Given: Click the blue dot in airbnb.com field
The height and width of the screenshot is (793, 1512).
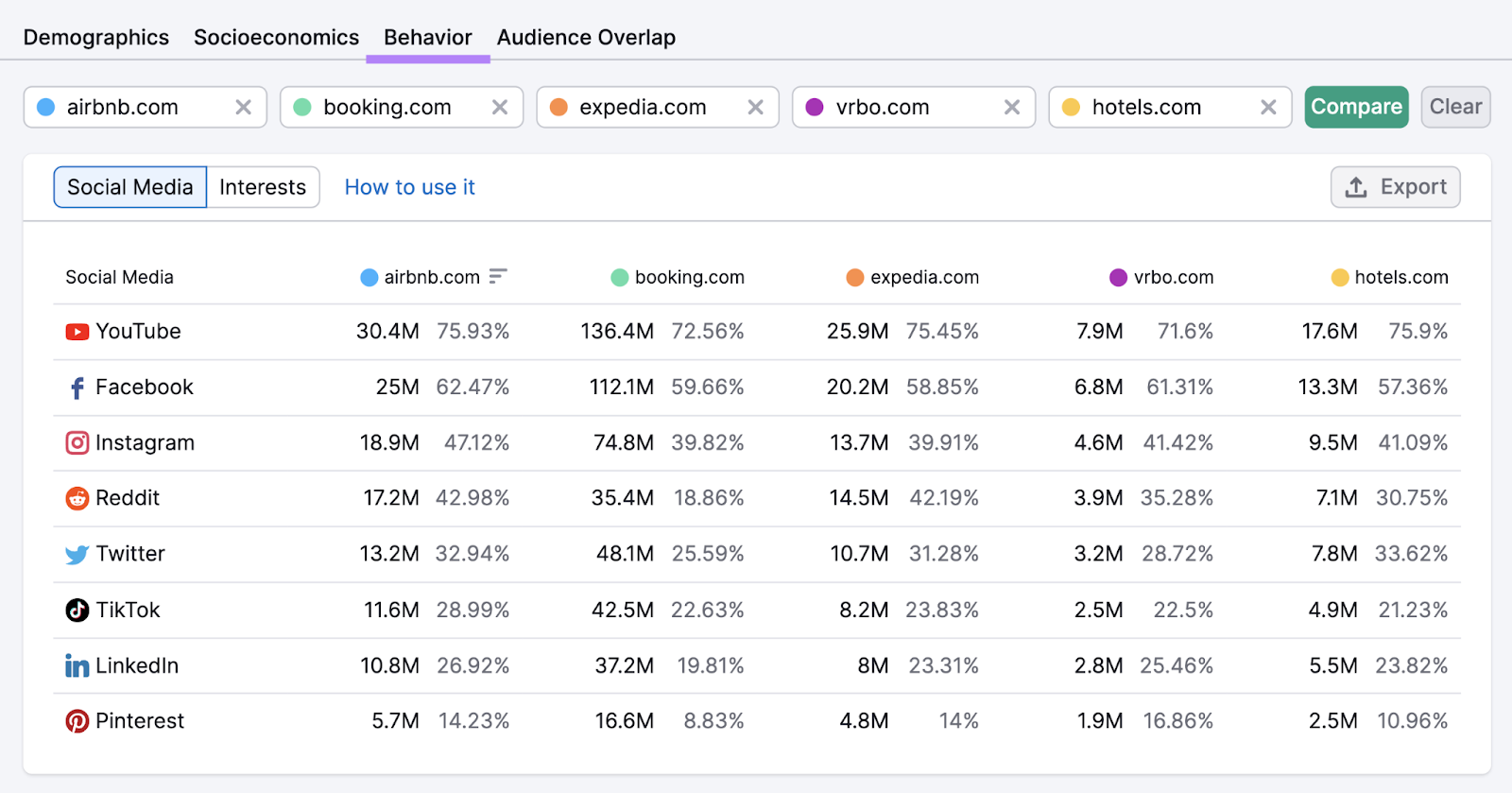Looking at the screenshot, I should pos(45,107).
